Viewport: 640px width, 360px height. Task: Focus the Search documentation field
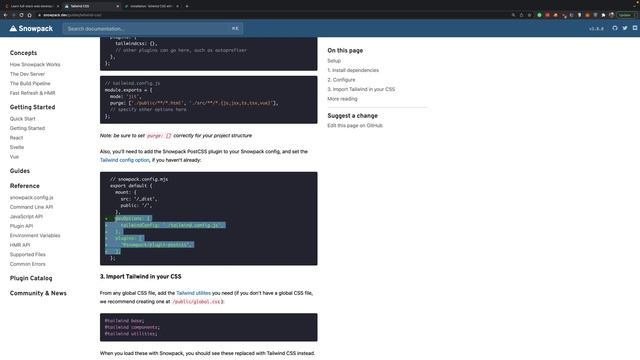pyautogui.click(x=153, y=29)
